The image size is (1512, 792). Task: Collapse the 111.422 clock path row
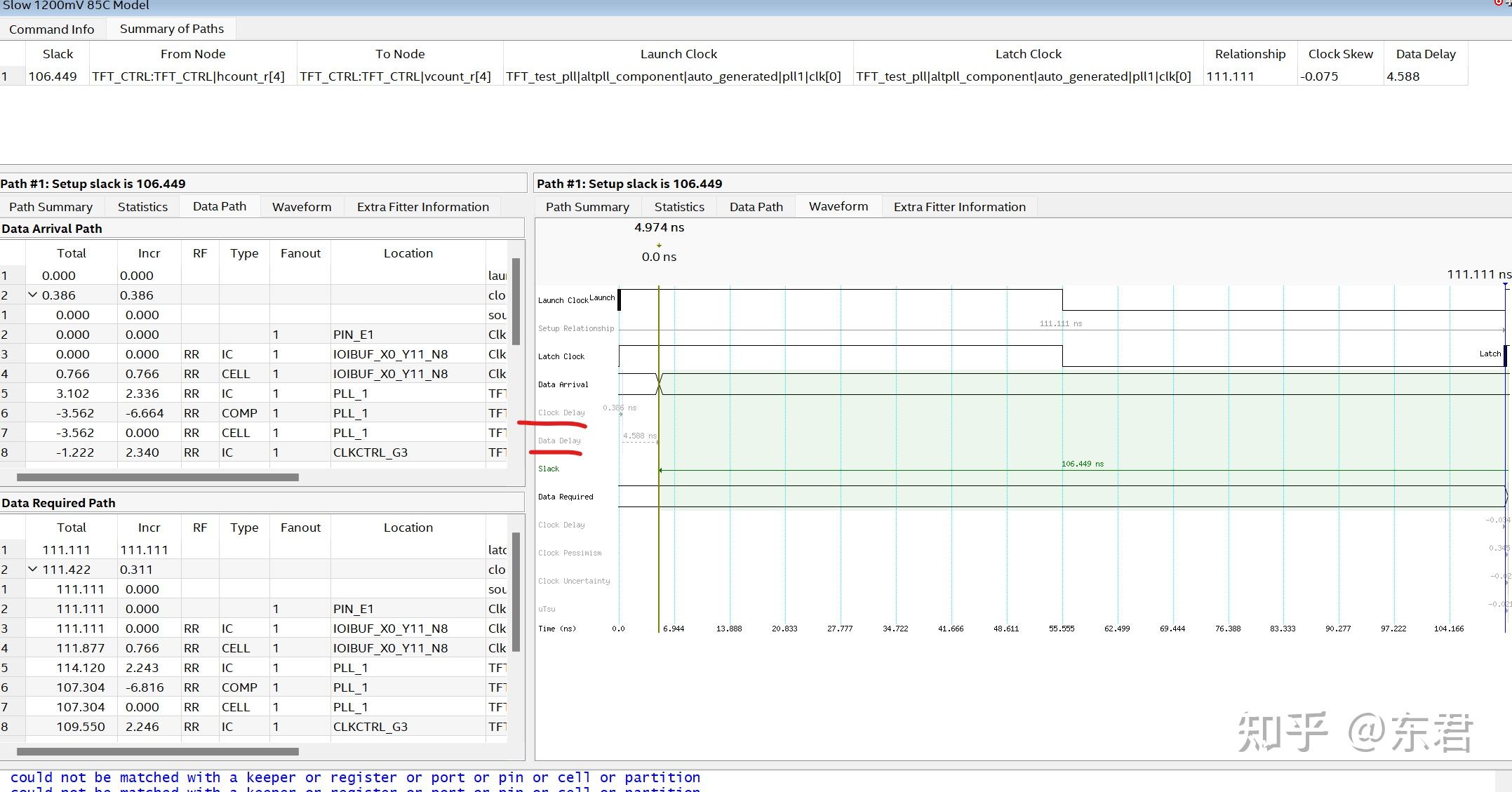coord(32,570)
